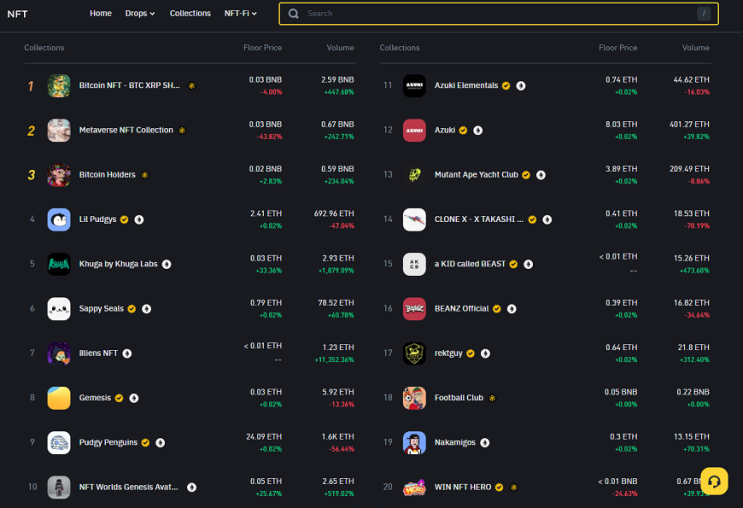Click the Ethereum icon next to NFT Worlds Genesis Avatars
The width and height of the screenshot is (743, 508).
tap(191, 487)
